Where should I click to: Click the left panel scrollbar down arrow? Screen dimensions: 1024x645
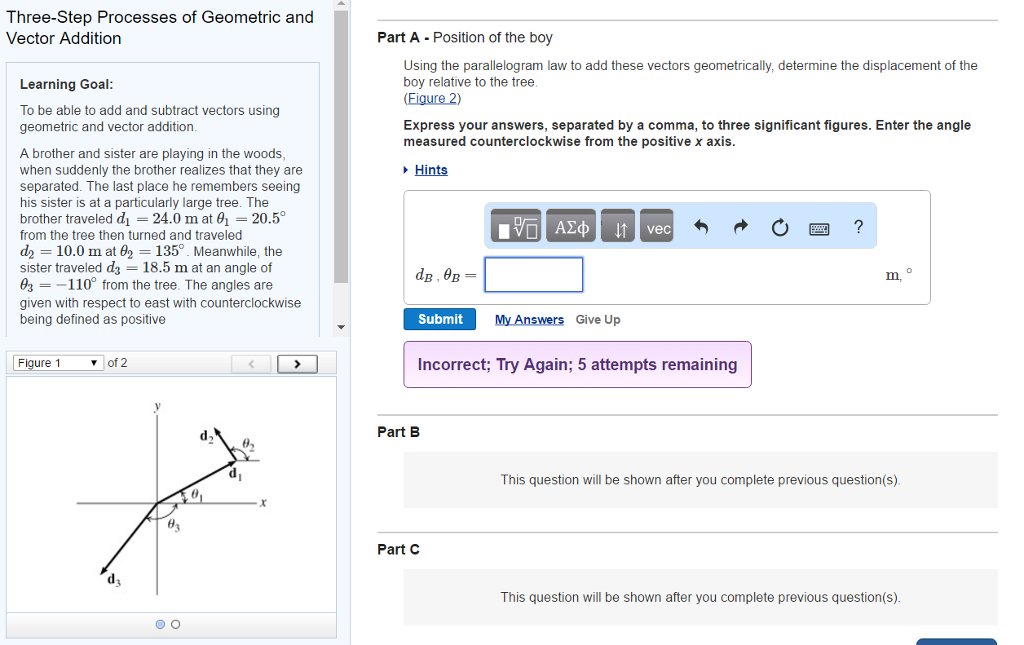pyautogui.click(x=343, y=326)
